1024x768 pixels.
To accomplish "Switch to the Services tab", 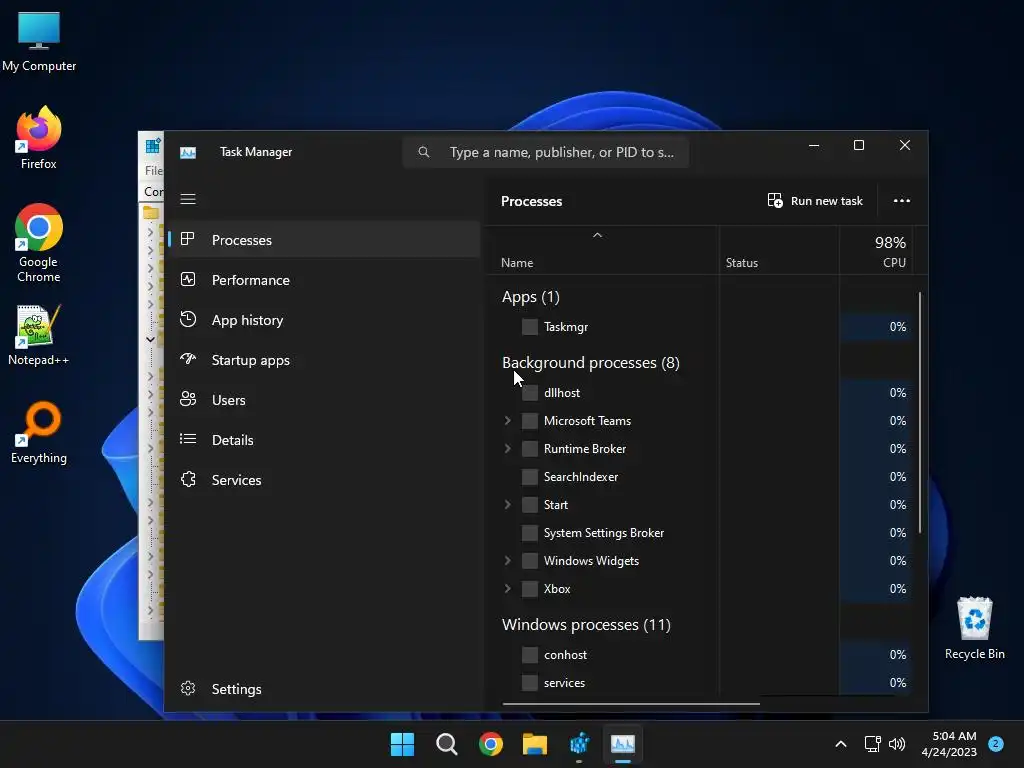I will coord(323,480).
